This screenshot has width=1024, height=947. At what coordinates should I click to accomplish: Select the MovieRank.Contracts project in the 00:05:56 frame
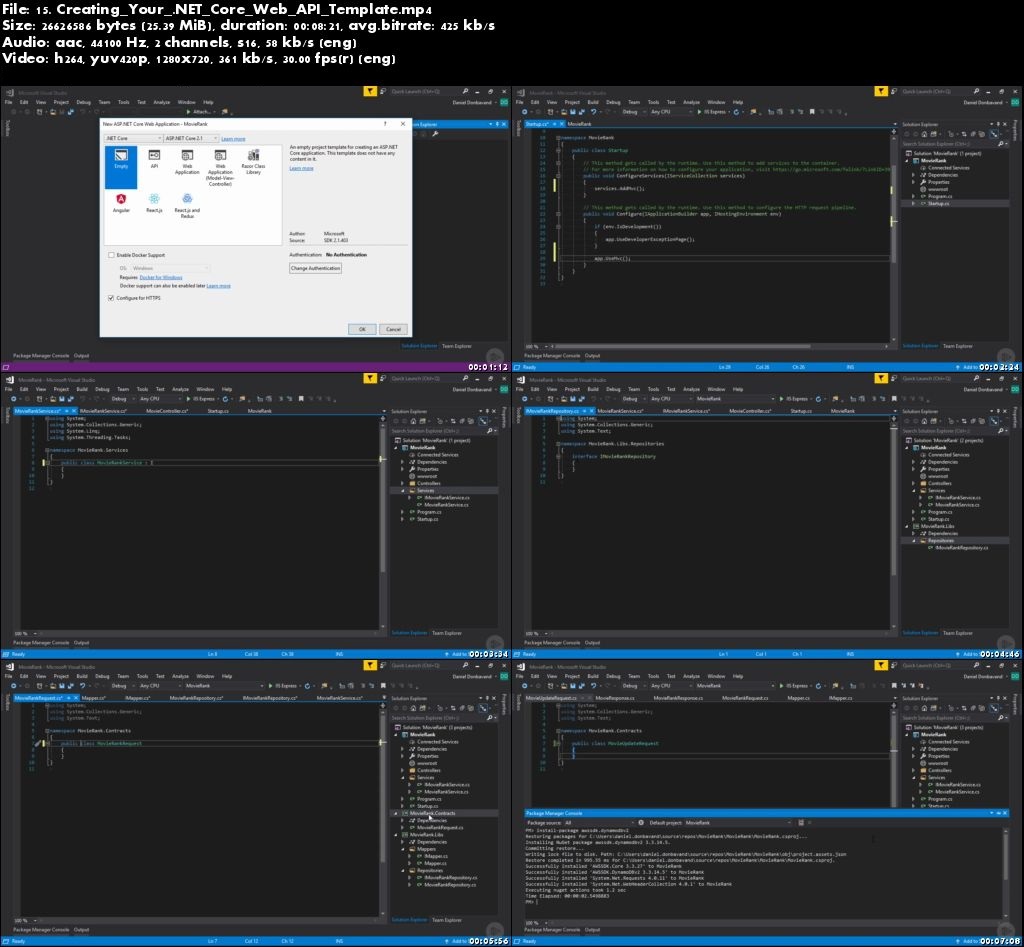coord(432,814)
